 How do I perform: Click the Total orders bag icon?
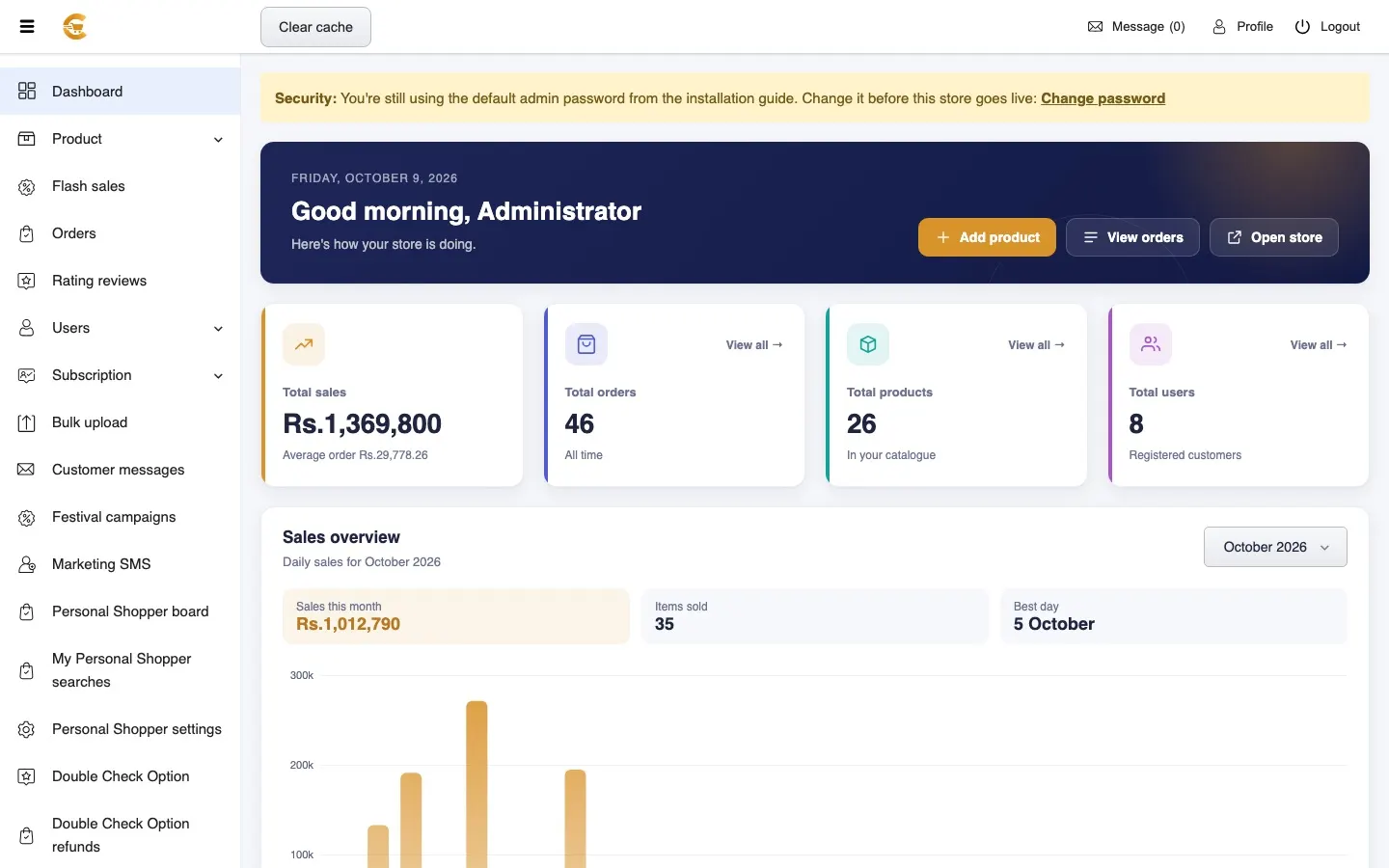[586, 344]
